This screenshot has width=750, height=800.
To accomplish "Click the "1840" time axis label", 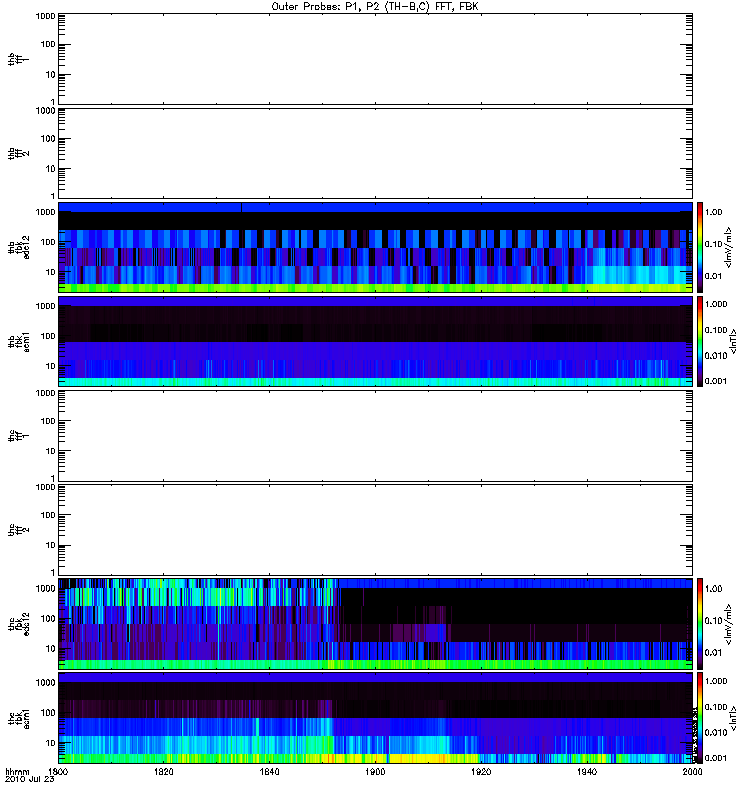I will [269, 771].
